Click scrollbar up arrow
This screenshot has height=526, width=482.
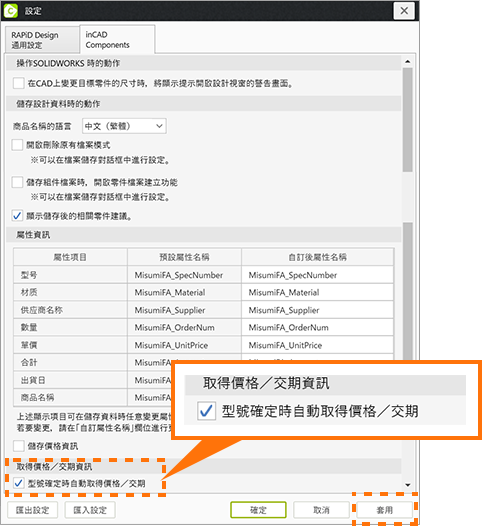pos(408,62)
